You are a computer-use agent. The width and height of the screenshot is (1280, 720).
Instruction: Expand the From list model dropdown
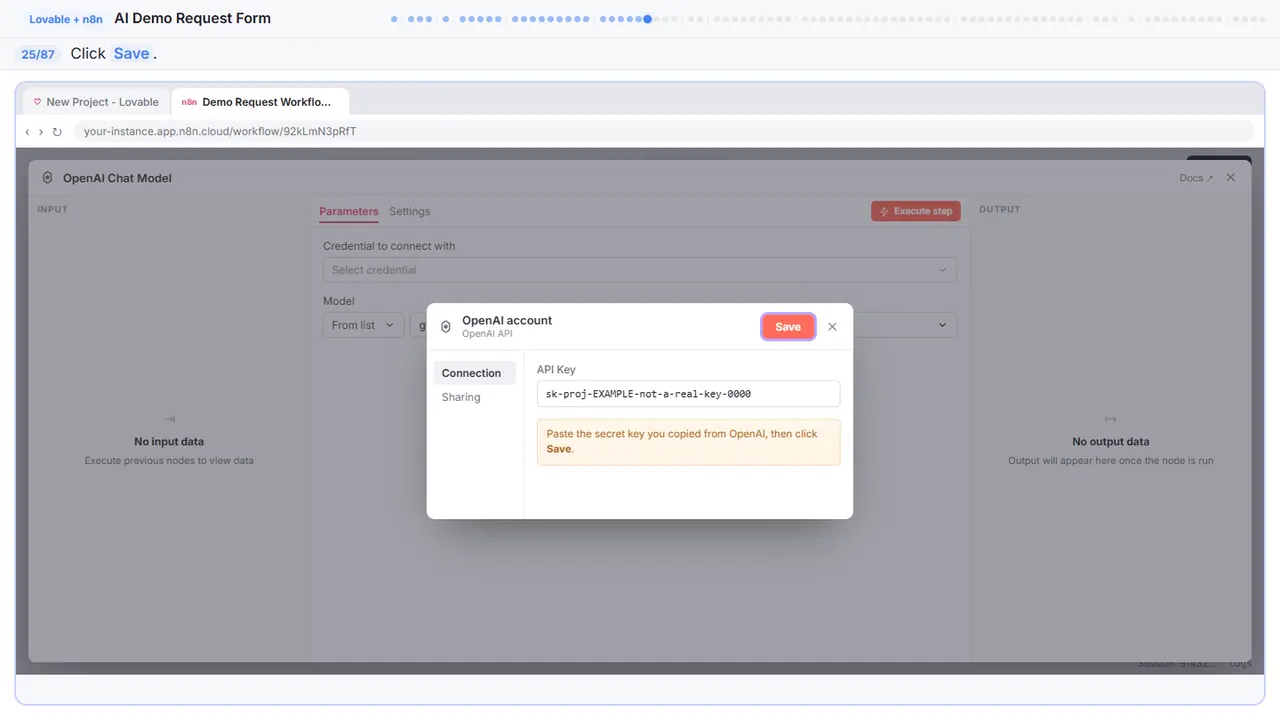click(x=363, y=325)
